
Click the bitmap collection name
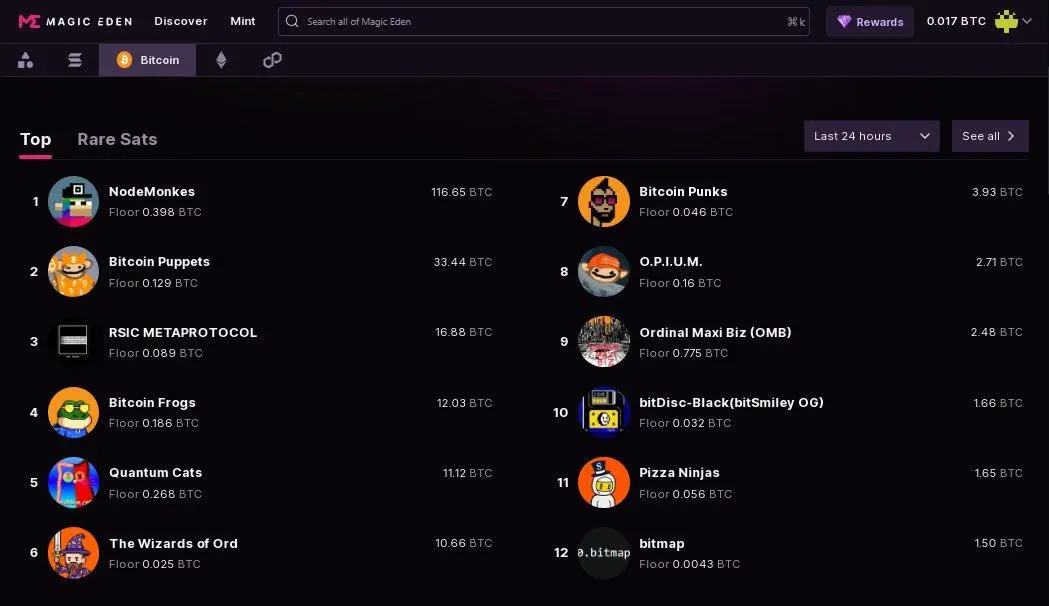pos(662,543)
